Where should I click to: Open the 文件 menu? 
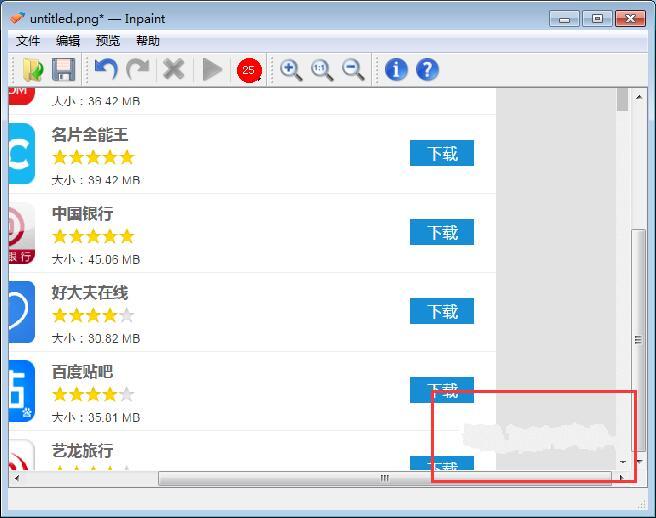click(x=28, y=41)
